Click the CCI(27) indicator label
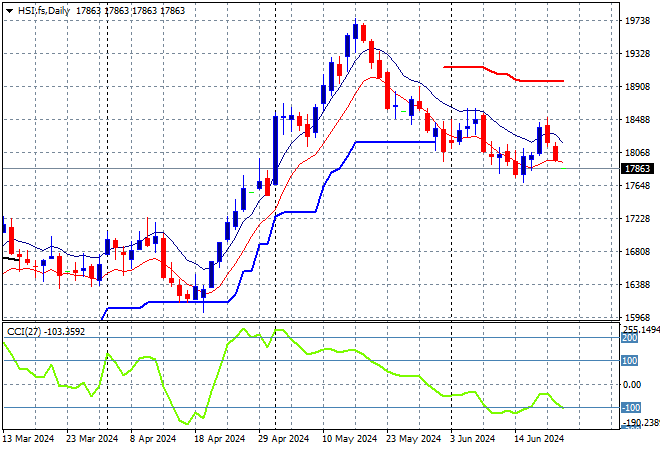This screenshot has width=660, height=450. coord(40,330)
